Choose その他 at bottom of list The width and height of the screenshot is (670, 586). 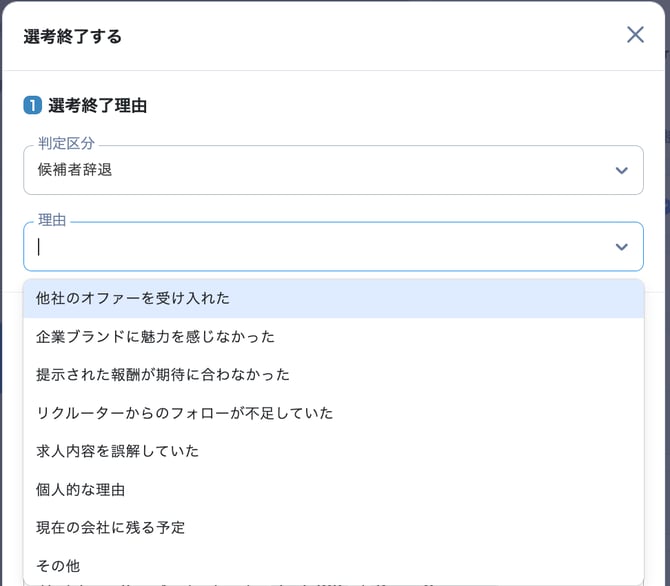[58, 566]
